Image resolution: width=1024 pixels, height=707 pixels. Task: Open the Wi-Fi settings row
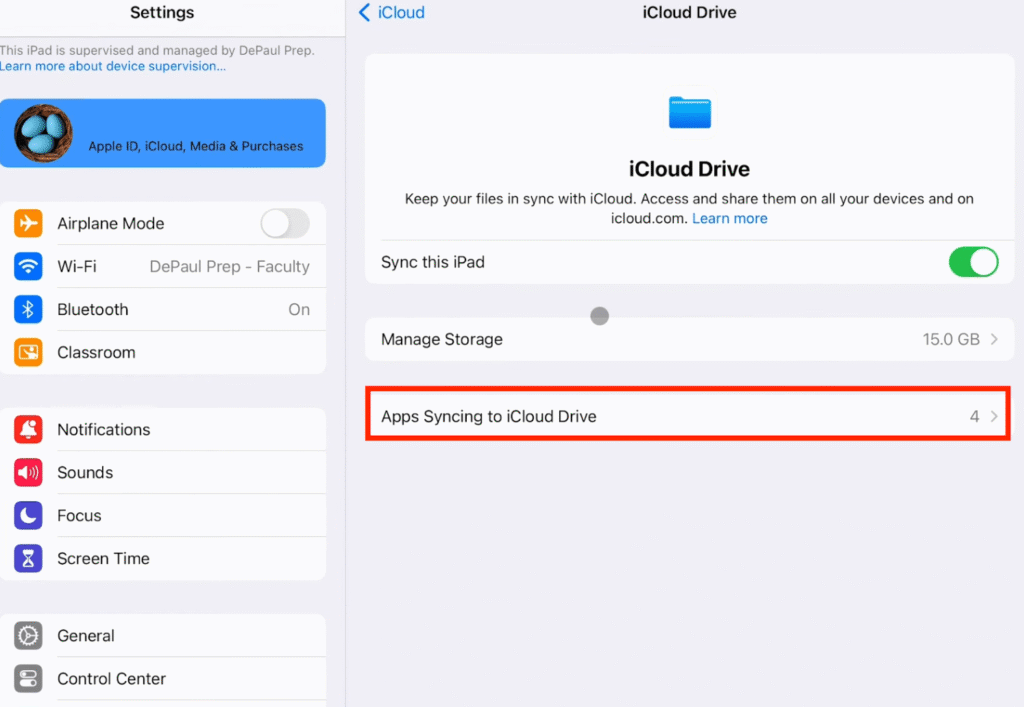[163, 266]
